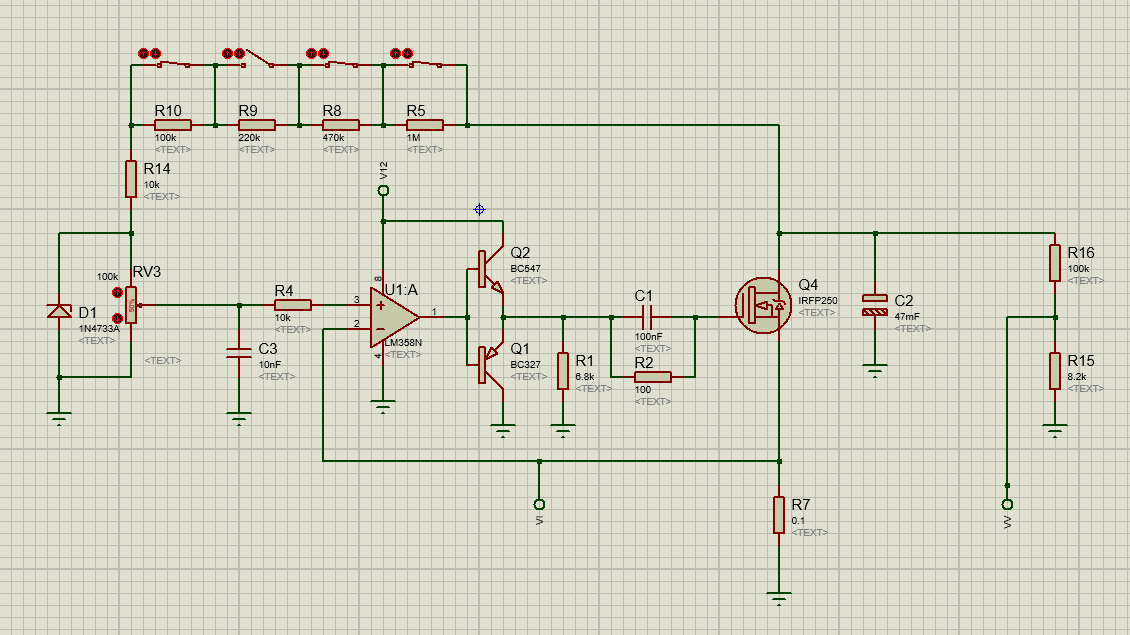
Task: Click the Vi terminal below the op-amp
Action: click(539, 502)
